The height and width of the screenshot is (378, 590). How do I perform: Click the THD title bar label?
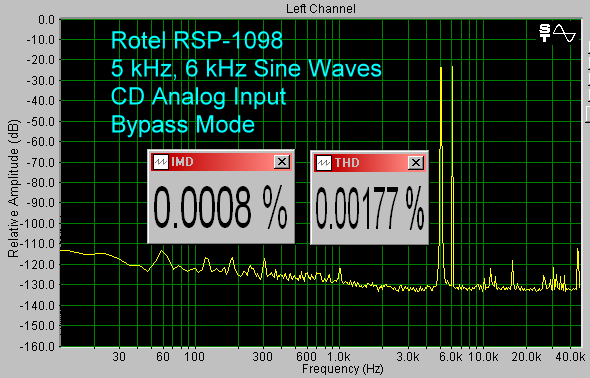tap(347, 163)
